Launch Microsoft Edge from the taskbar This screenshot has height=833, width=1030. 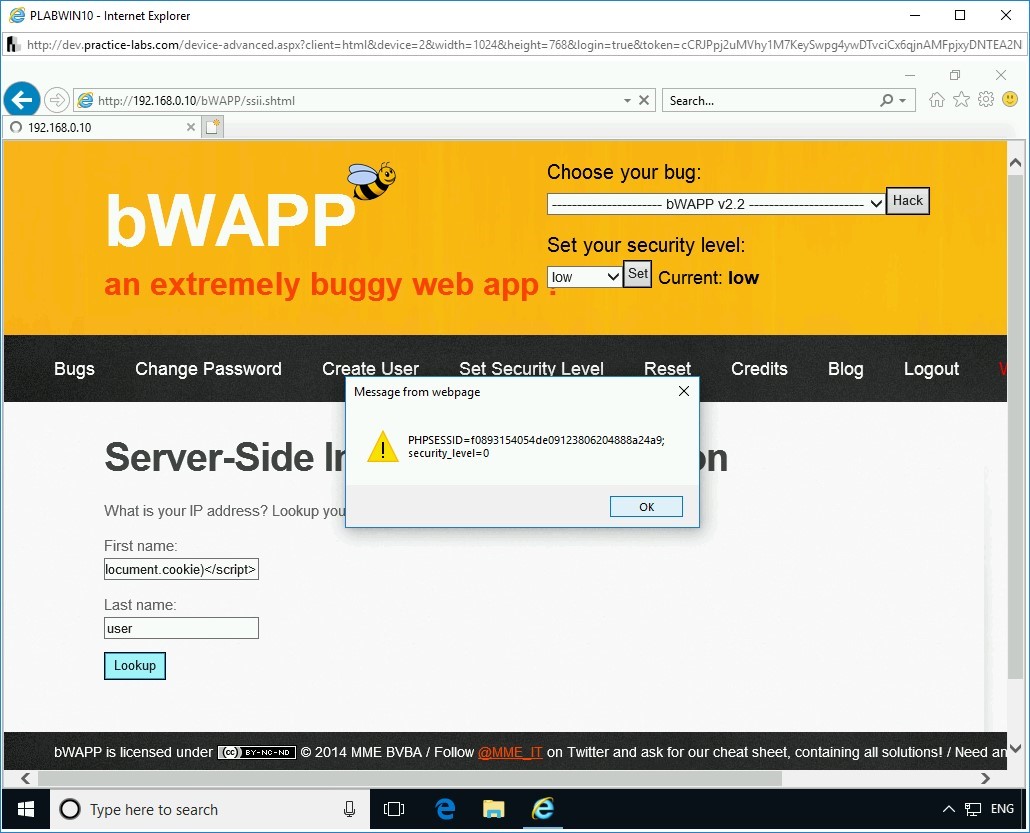point(444,809)
